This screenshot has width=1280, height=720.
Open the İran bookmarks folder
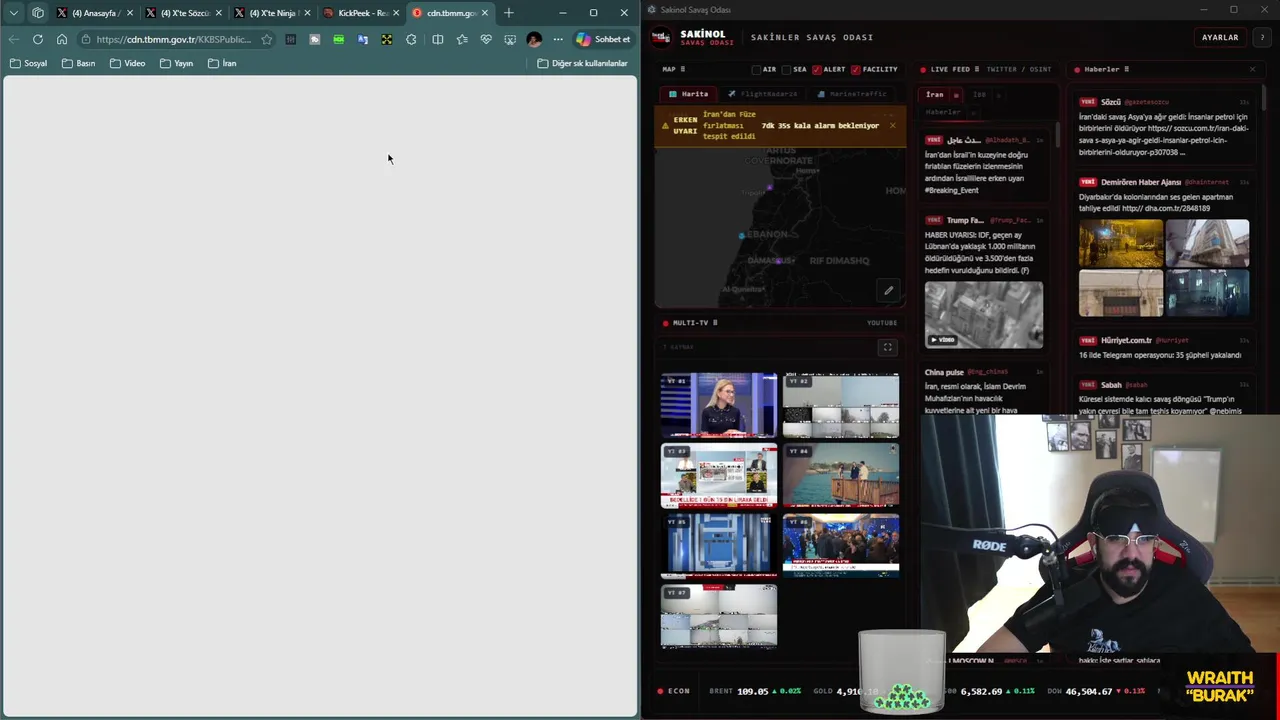tap(222, 63)
